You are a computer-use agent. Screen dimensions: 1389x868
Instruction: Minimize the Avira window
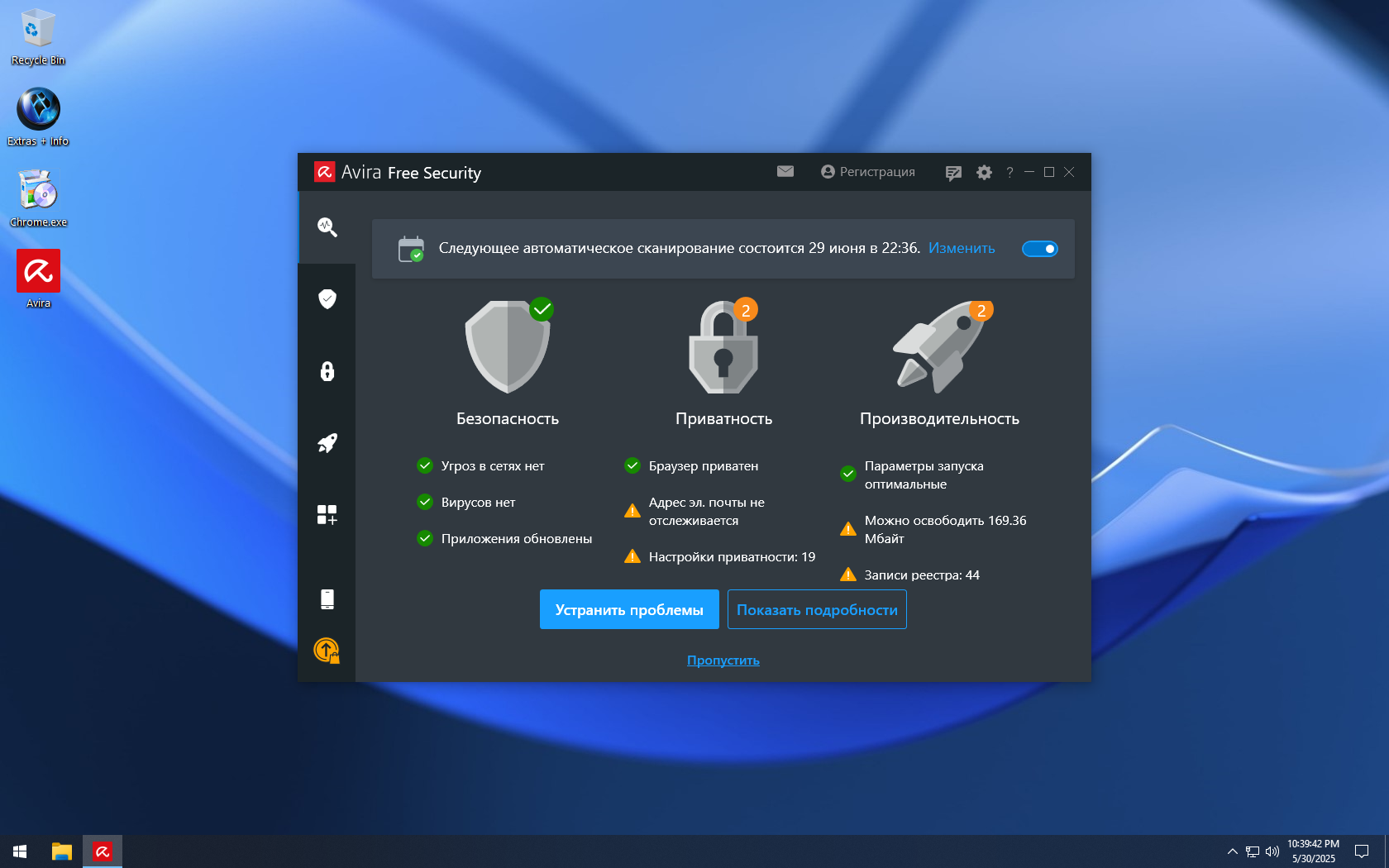pos(1029,172)
